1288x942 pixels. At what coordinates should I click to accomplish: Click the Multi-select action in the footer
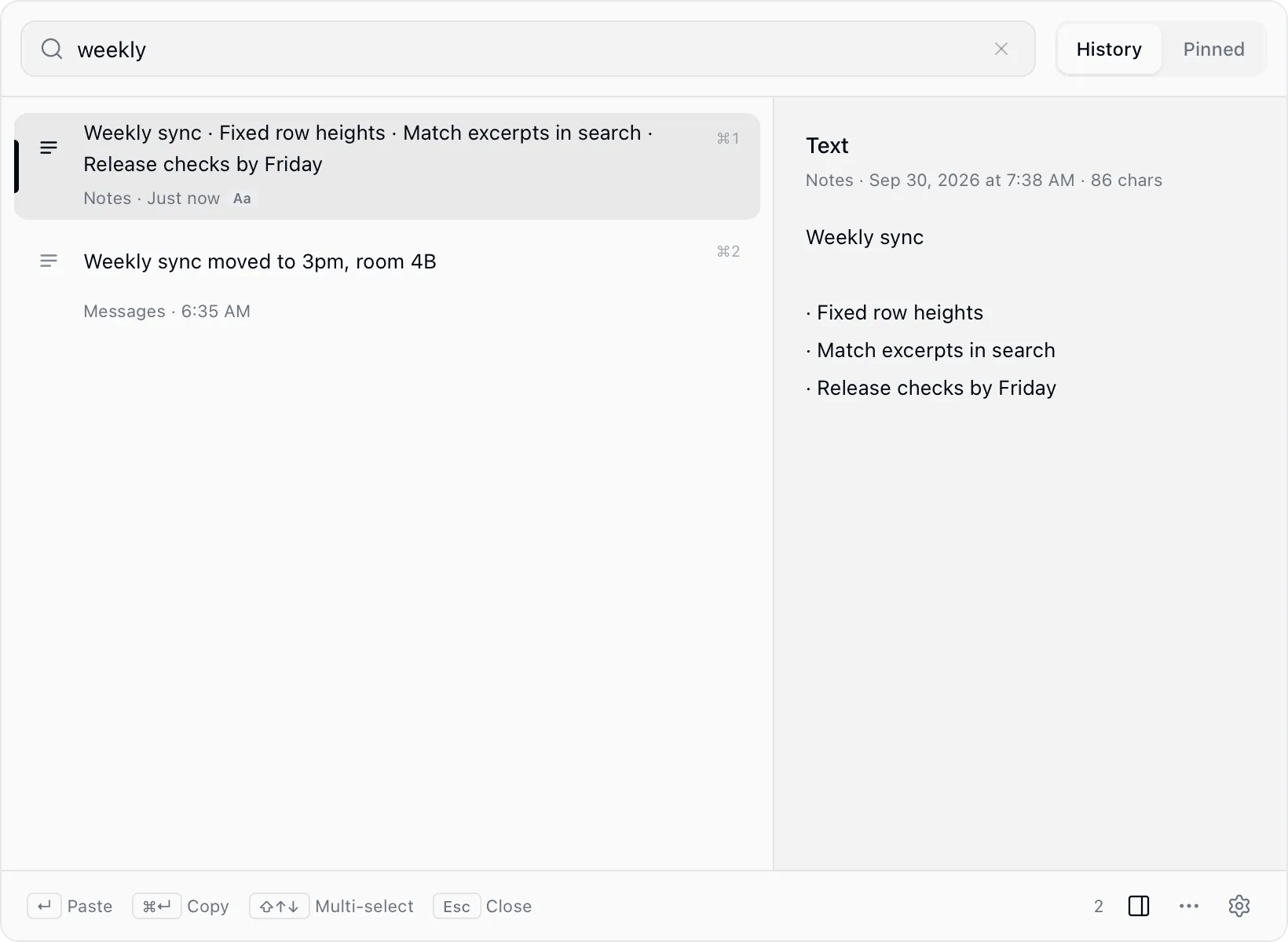click(x=331, y=906)
